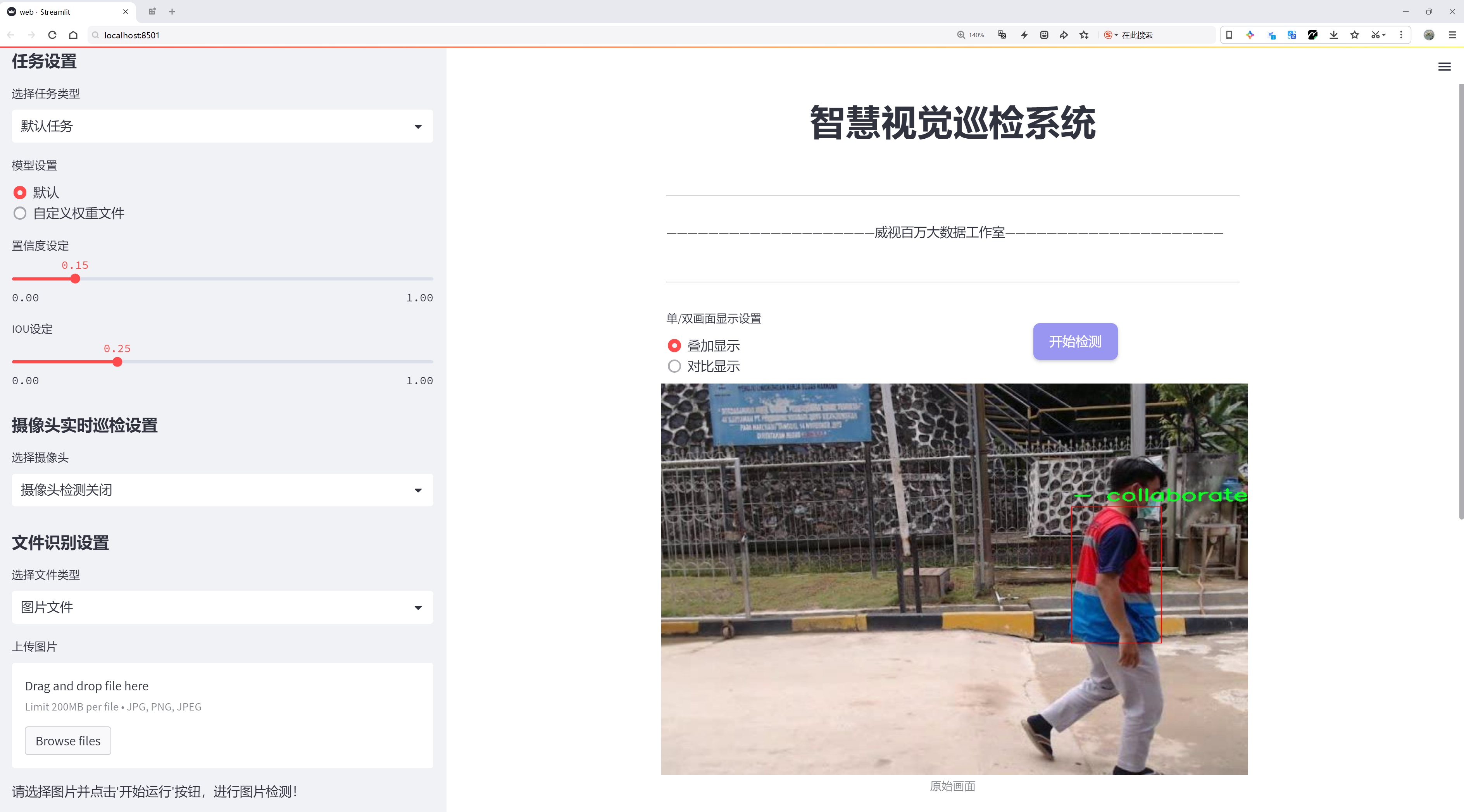The image size is (1464, 812).
Task: Open the three-dot extensions overflow menu
Action: tap(1401, 35)
